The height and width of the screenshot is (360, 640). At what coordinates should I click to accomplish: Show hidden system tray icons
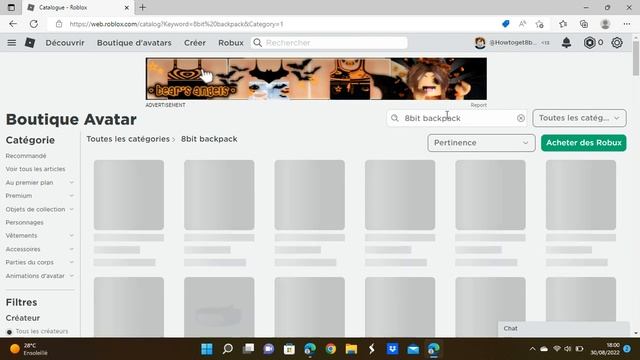pos(532,349)
